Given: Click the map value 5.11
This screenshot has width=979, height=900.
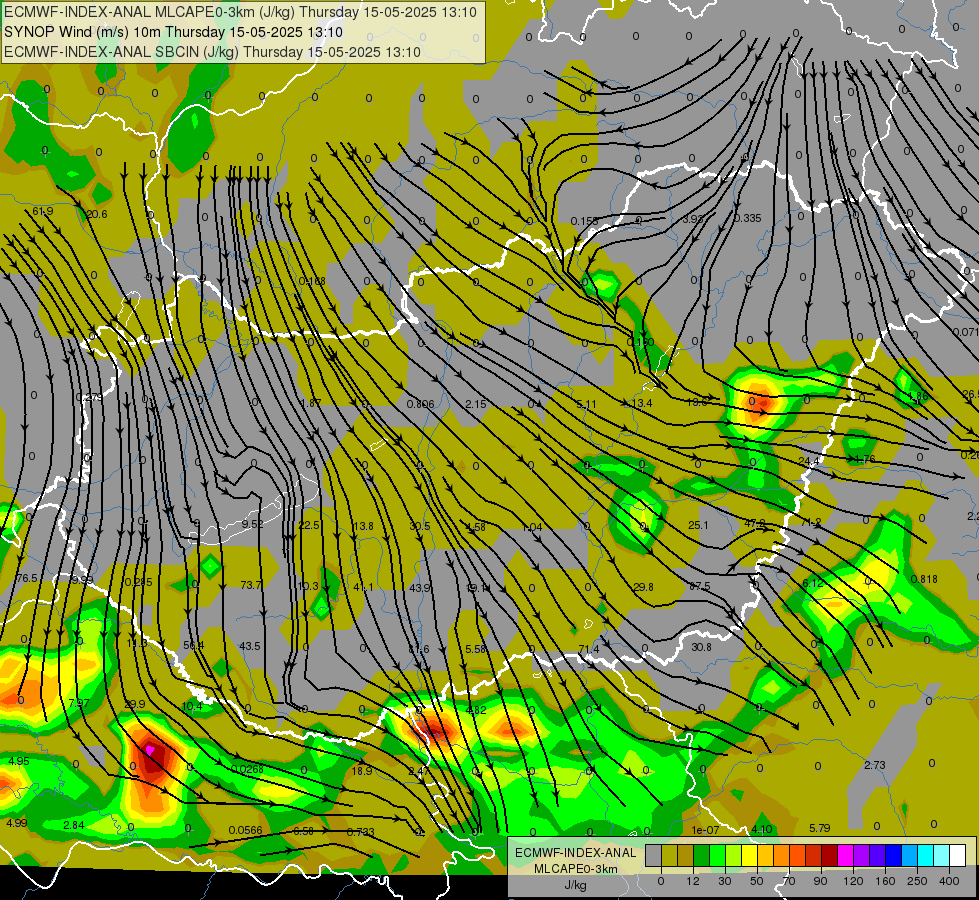Looking at the screenshot, I should pos(586,404).
